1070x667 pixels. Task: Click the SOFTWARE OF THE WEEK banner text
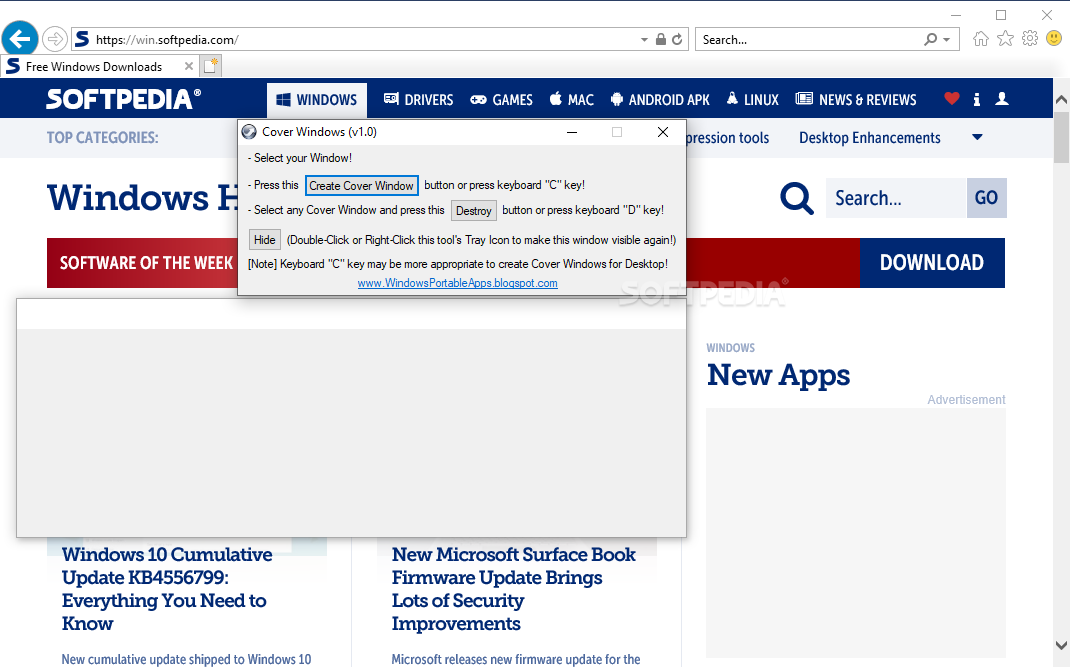pyautogui.click(x=146, y=263)
